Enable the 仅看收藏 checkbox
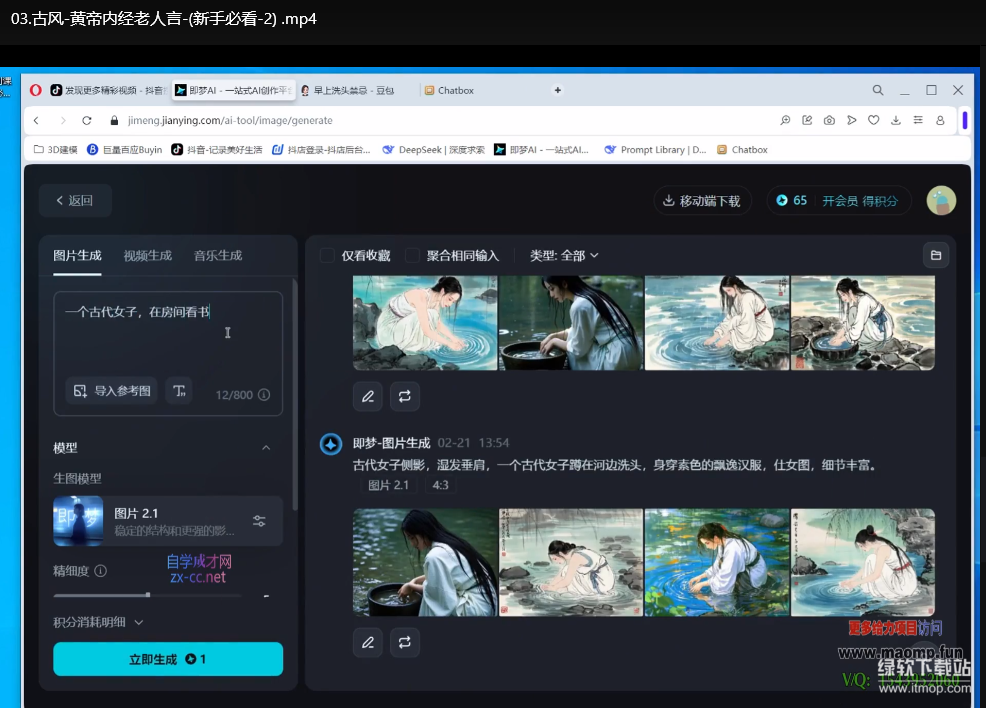The height and width of the screenshot is (708, 986). [x=327, y=255]
